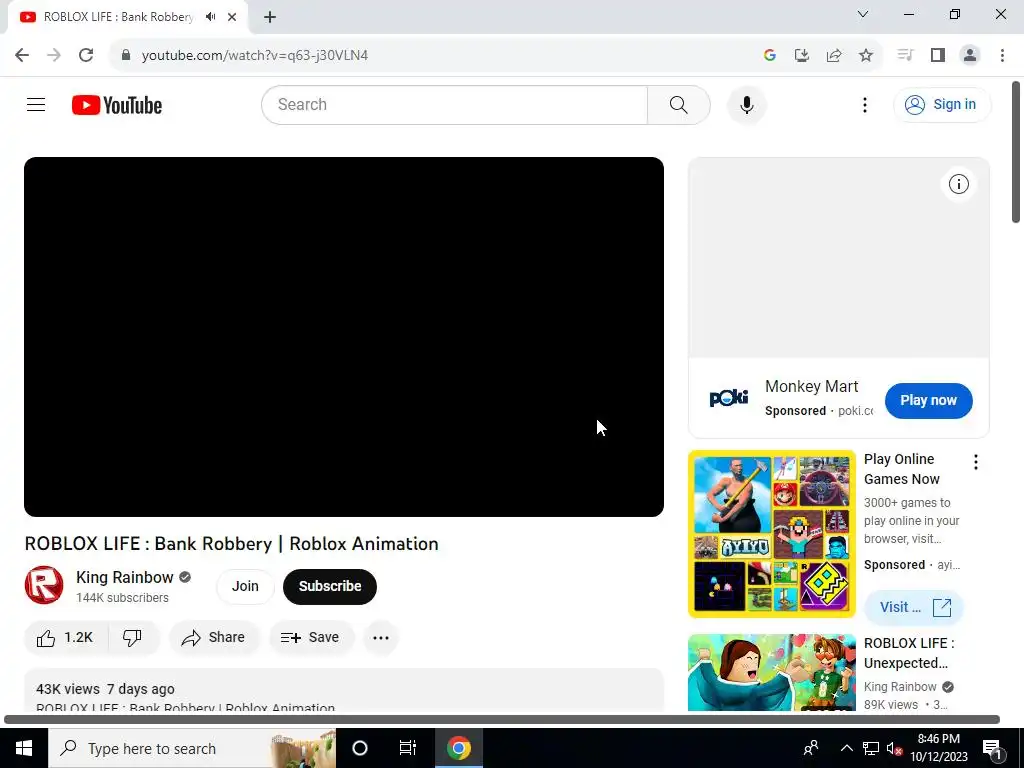1024x768 pixels.
Task: Mute tab via speaker icon
Action: (x=210, y=17)
